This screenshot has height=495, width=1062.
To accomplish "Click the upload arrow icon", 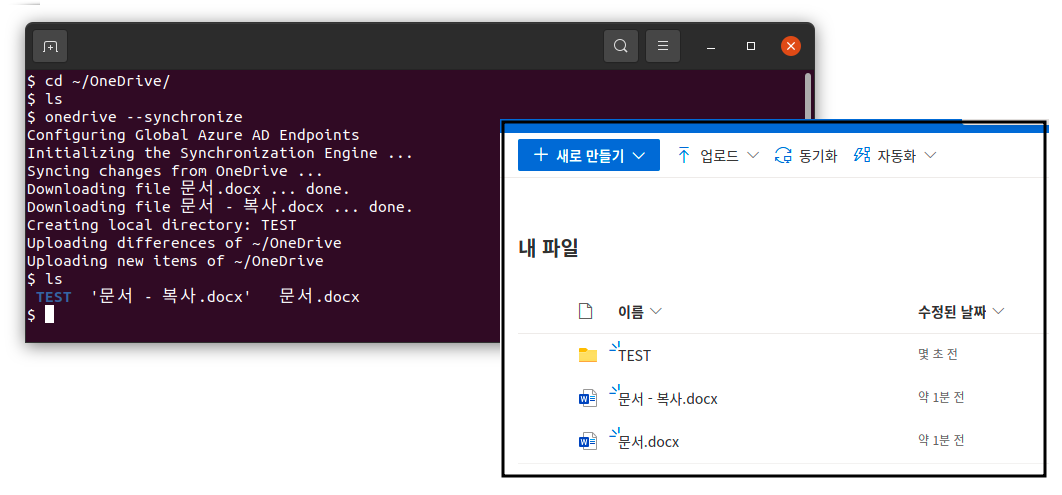I will click(684, 156).
